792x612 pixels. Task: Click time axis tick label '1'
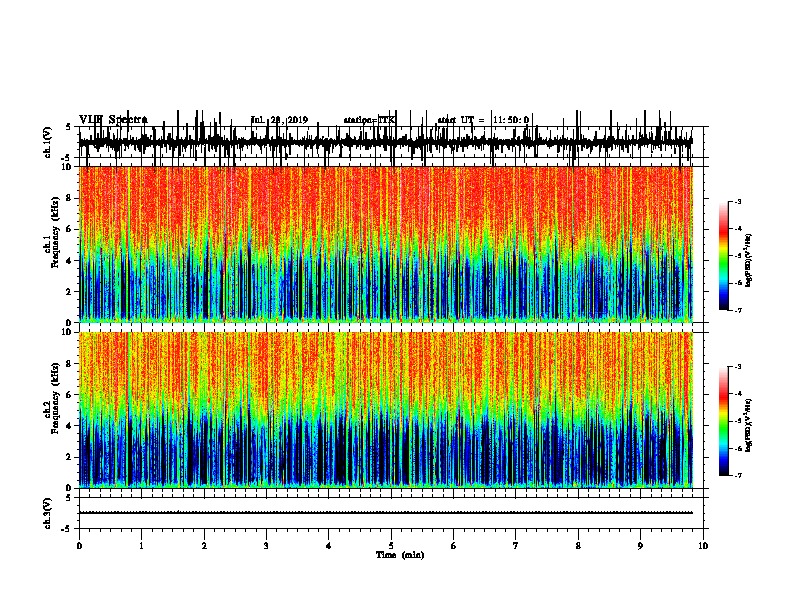point(142,546)
